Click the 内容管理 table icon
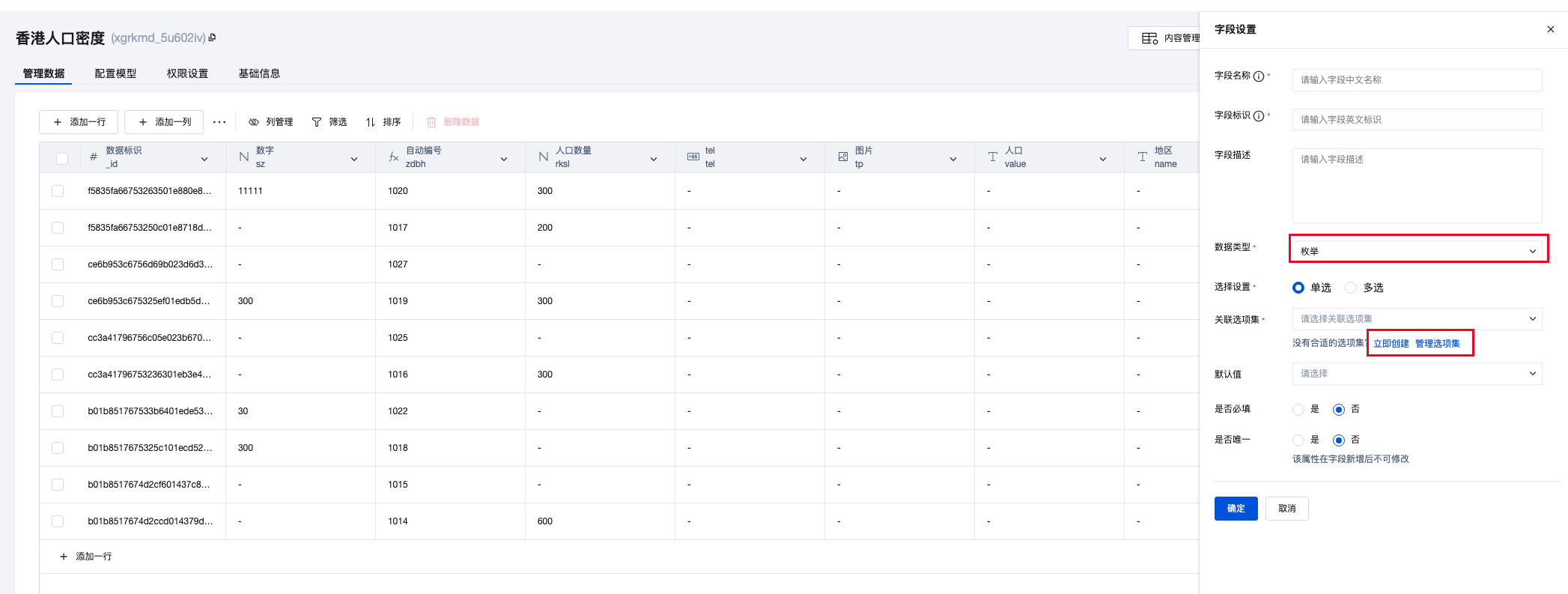The height and width of the screenshot is (594, 1568). click(1149, 38)
